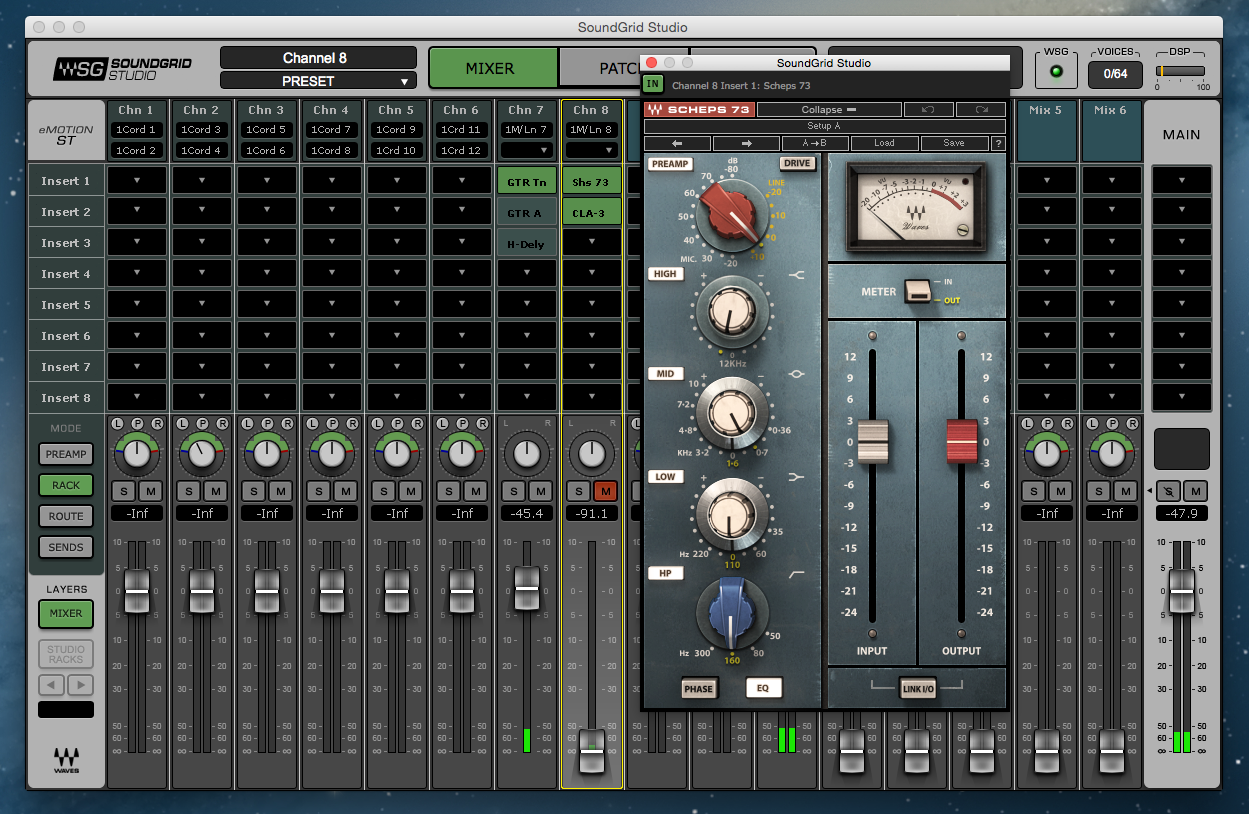
Task: Go to previous preset with left arrow
Action: tap(677, 143)
